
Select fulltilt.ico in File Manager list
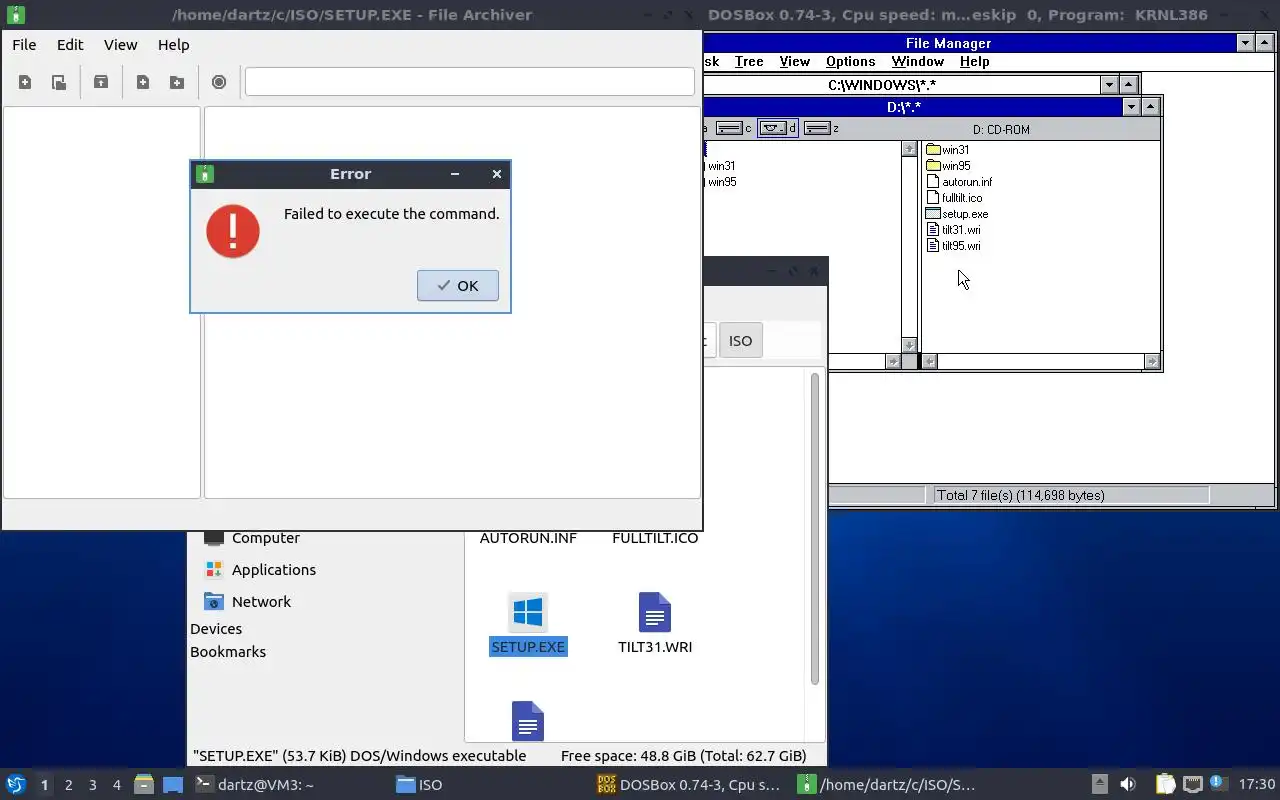pyautogui.click(x=954, y=198)
